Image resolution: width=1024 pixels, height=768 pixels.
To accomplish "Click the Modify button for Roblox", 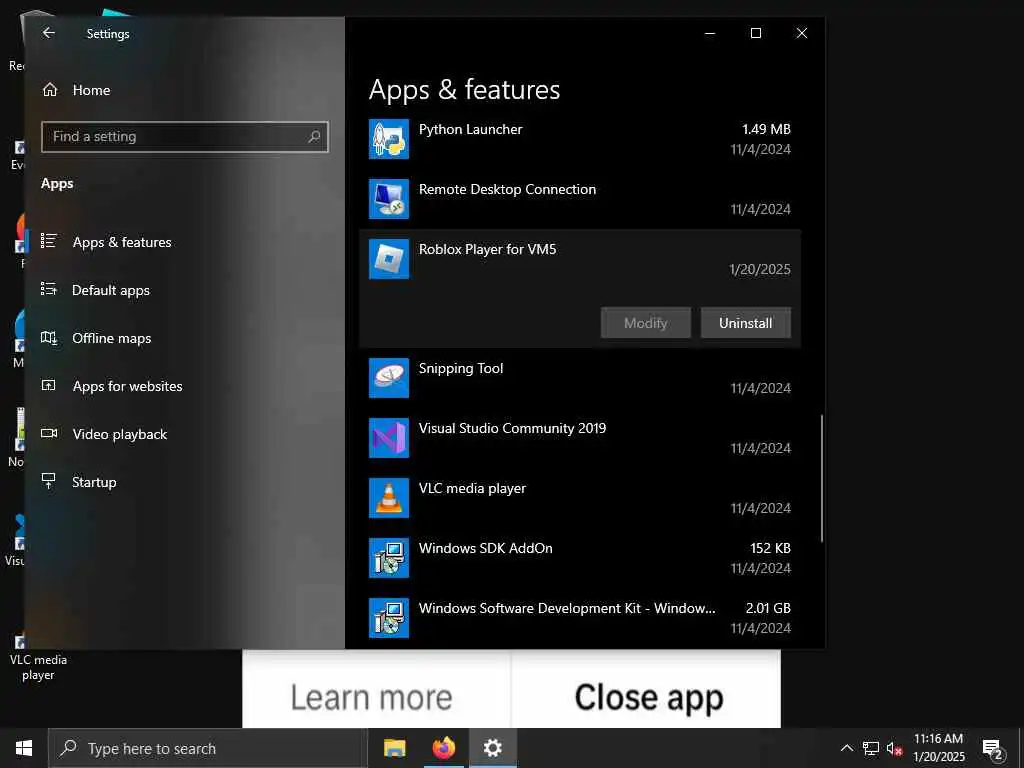I will 645,323.
